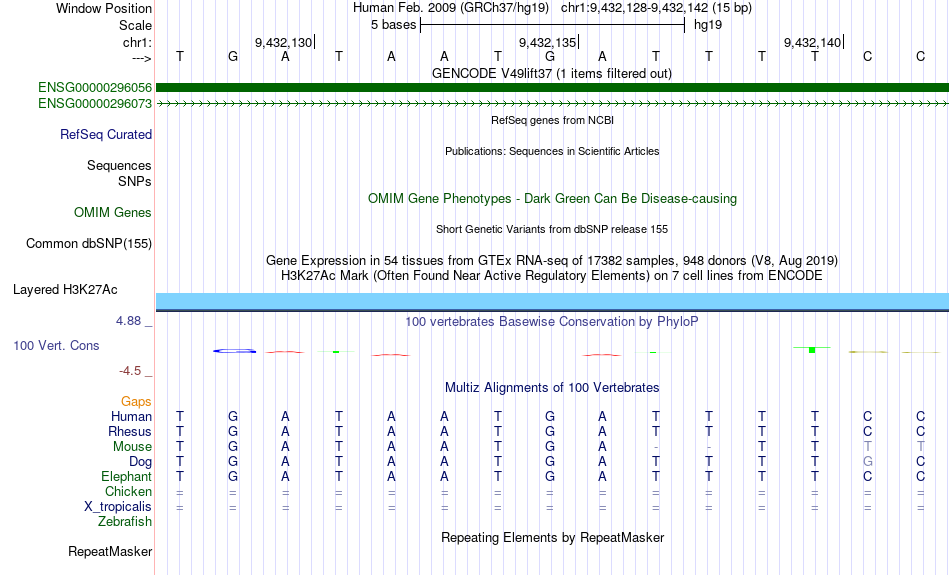950x575 pixels.
Task: Open the OMIM Genes track label
Action: [x=112, y=213]
